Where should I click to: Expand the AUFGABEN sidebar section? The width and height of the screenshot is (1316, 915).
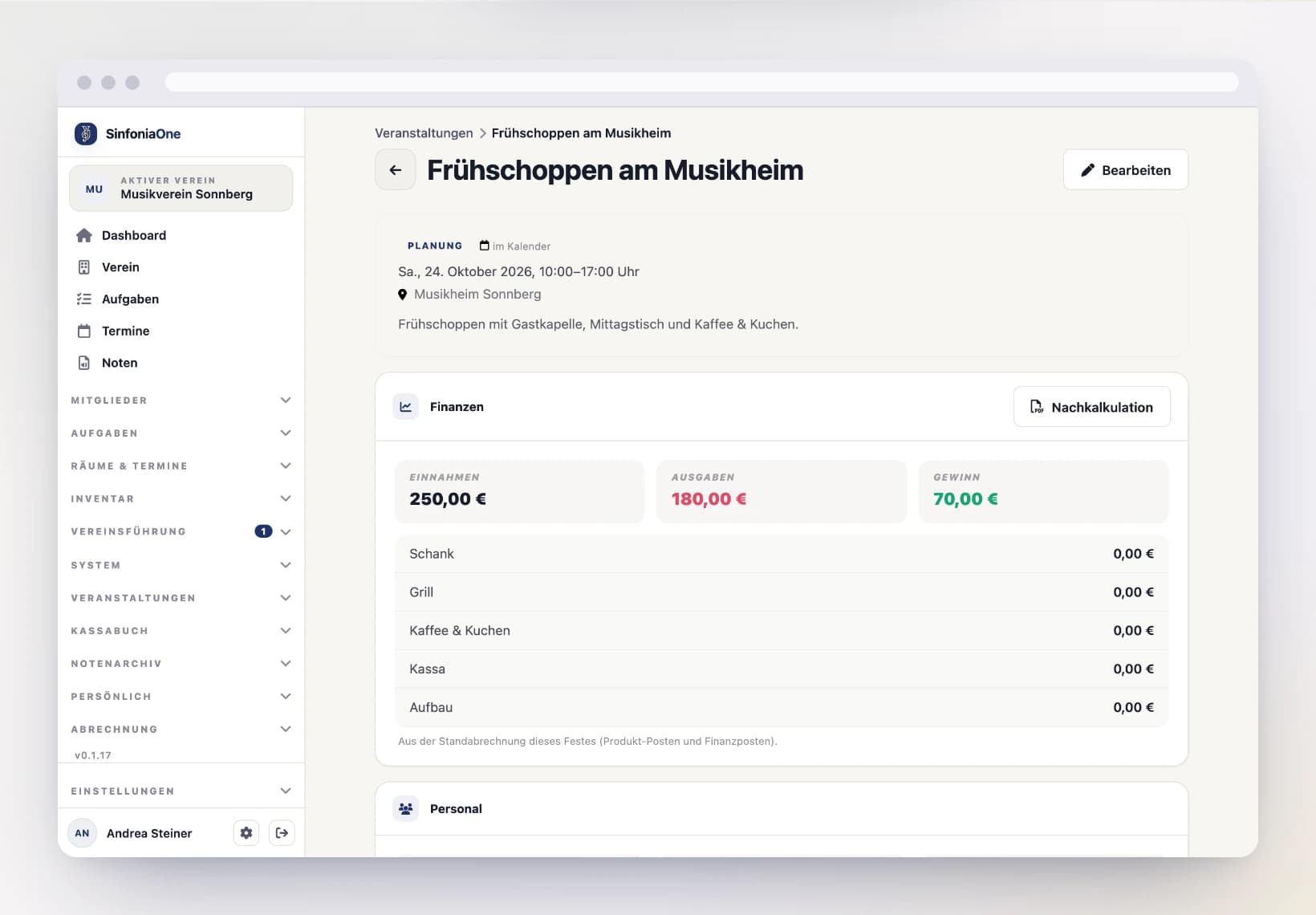click(x=181, y=433)
